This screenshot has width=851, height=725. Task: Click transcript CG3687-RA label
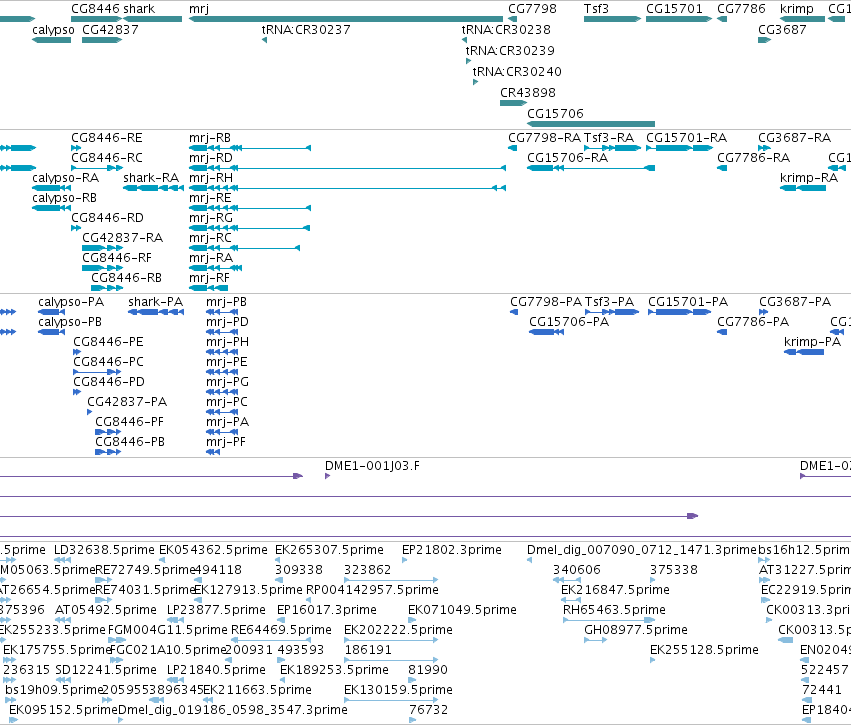click(x=795, y=138)
